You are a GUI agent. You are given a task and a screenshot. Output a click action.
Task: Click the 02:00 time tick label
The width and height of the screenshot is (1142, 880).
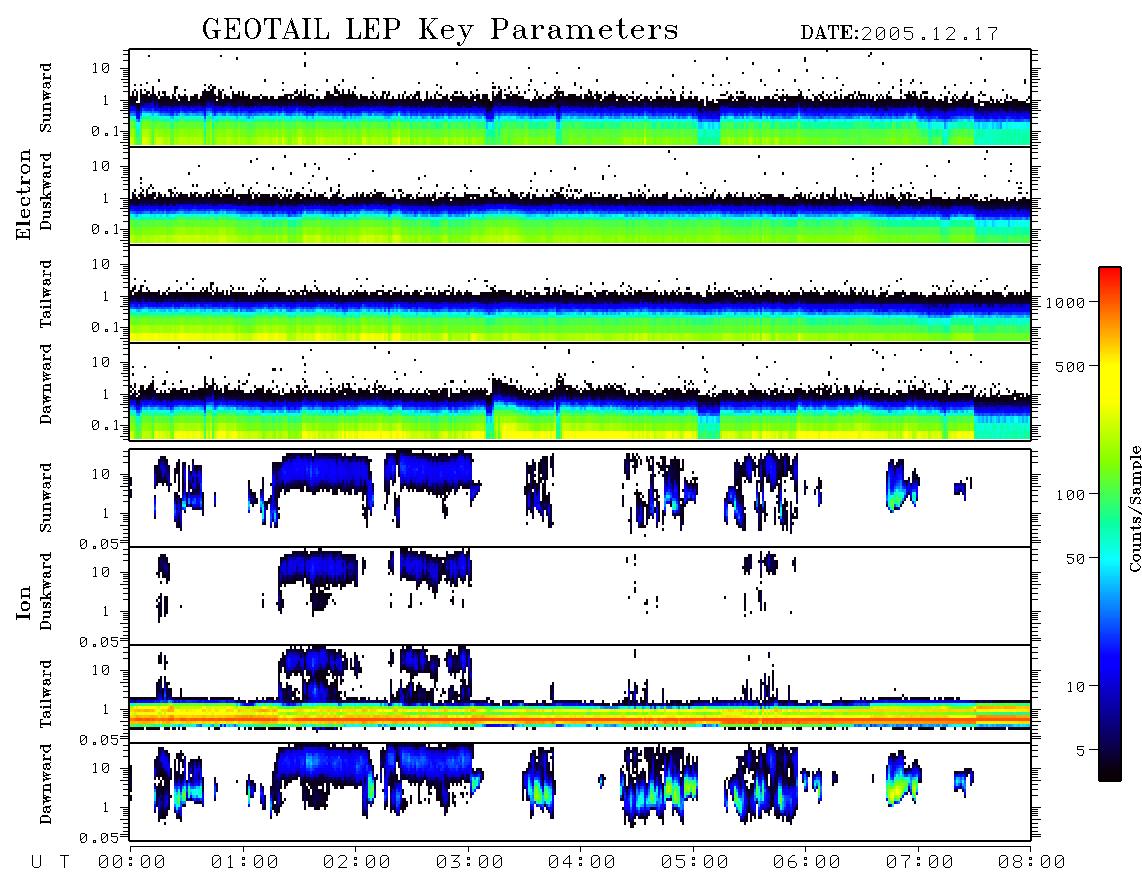(357, 862)
